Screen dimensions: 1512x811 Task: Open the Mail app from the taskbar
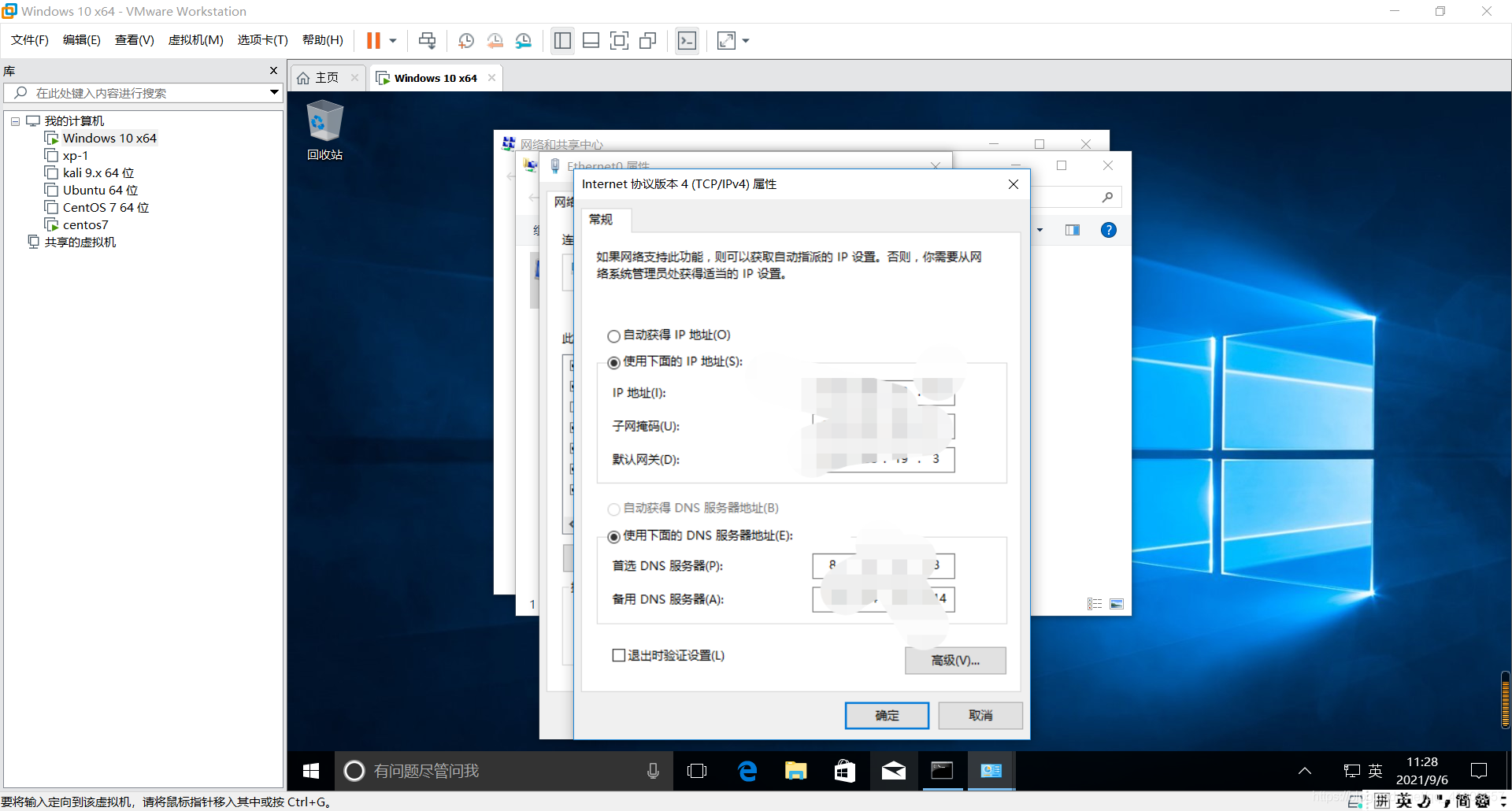tap(894, 771)
